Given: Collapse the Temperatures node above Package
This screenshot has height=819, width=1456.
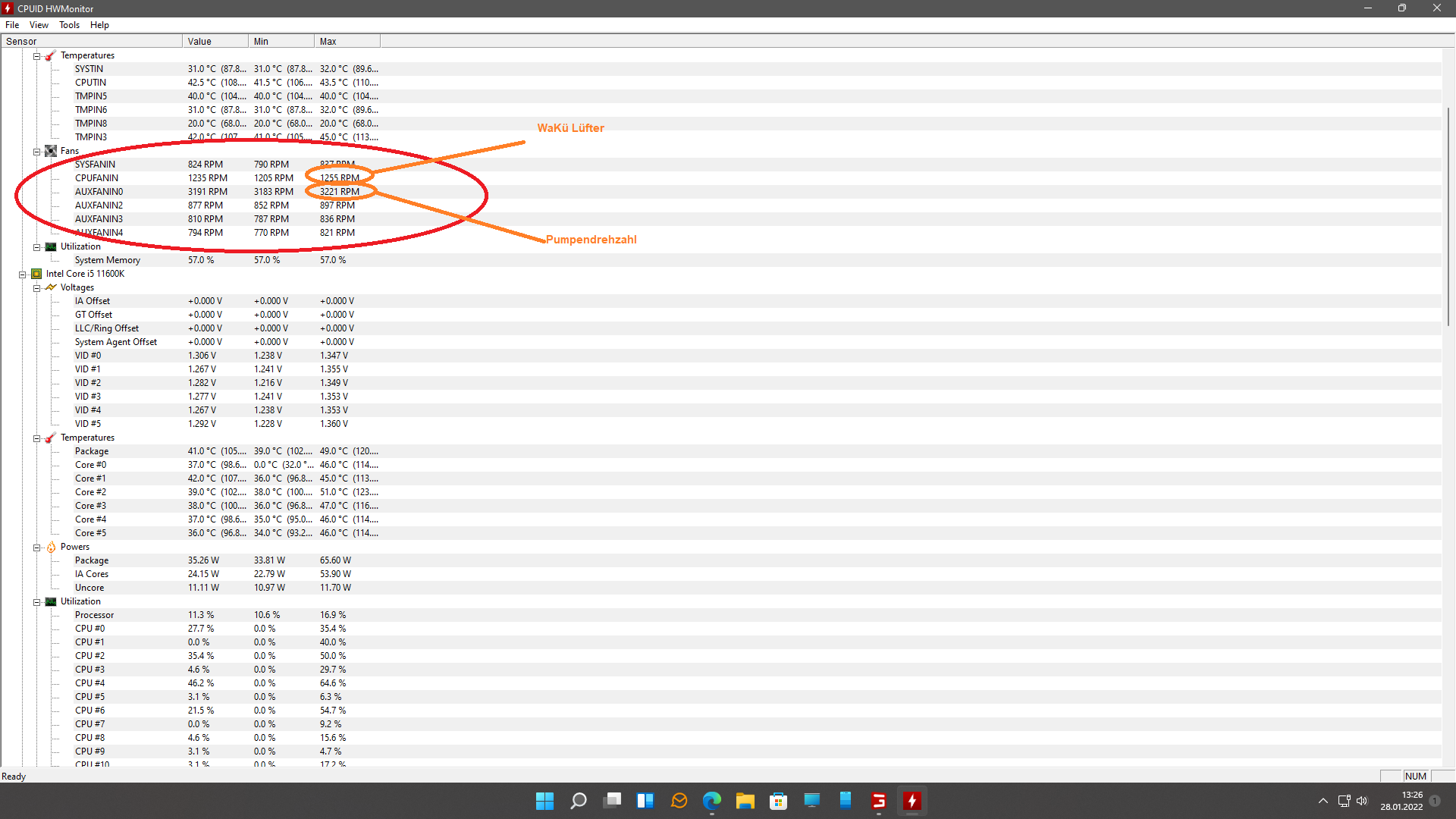Looking at the screenshot, I should coord(36,438).
